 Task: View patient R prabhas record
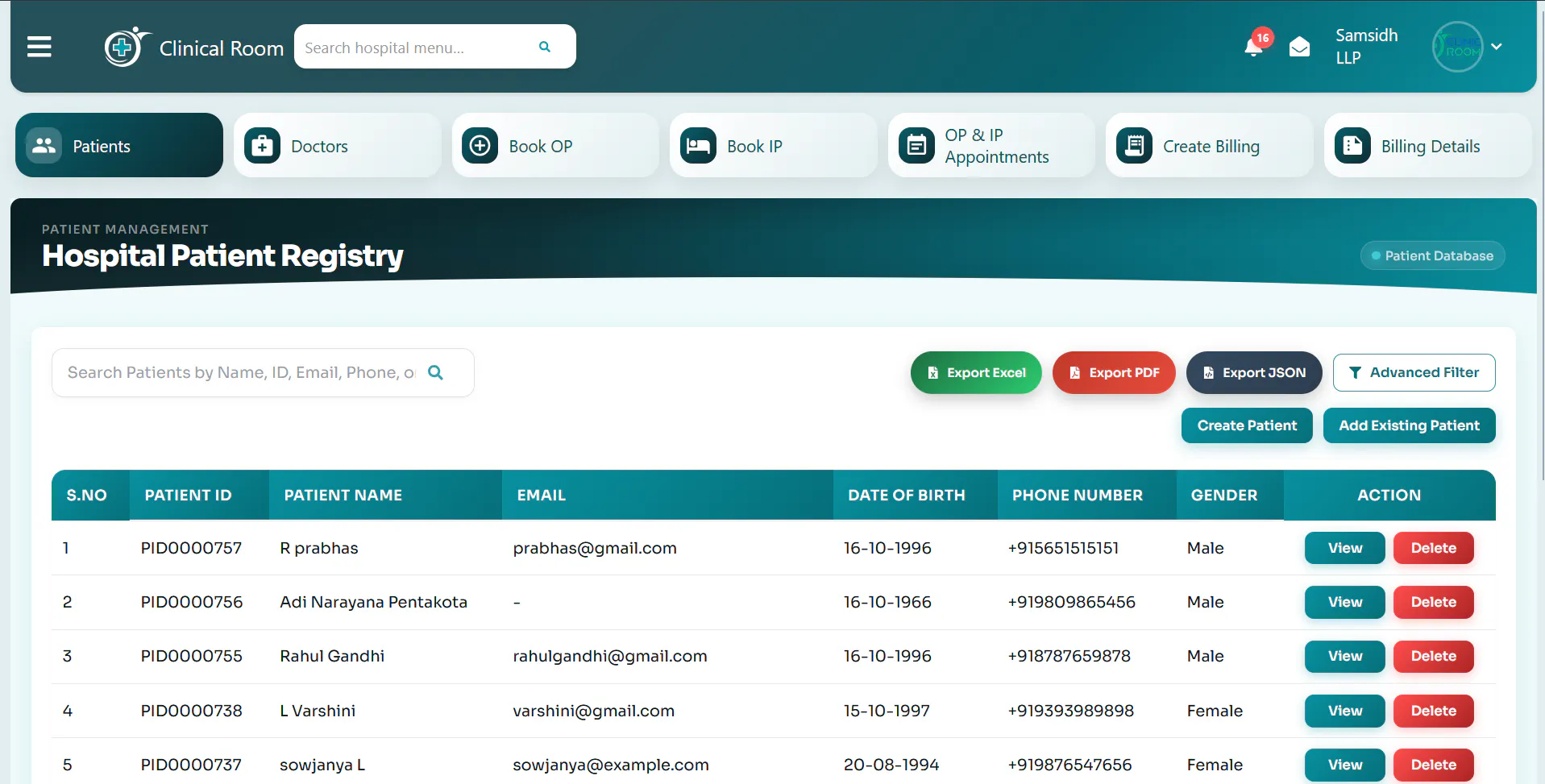1344,548
